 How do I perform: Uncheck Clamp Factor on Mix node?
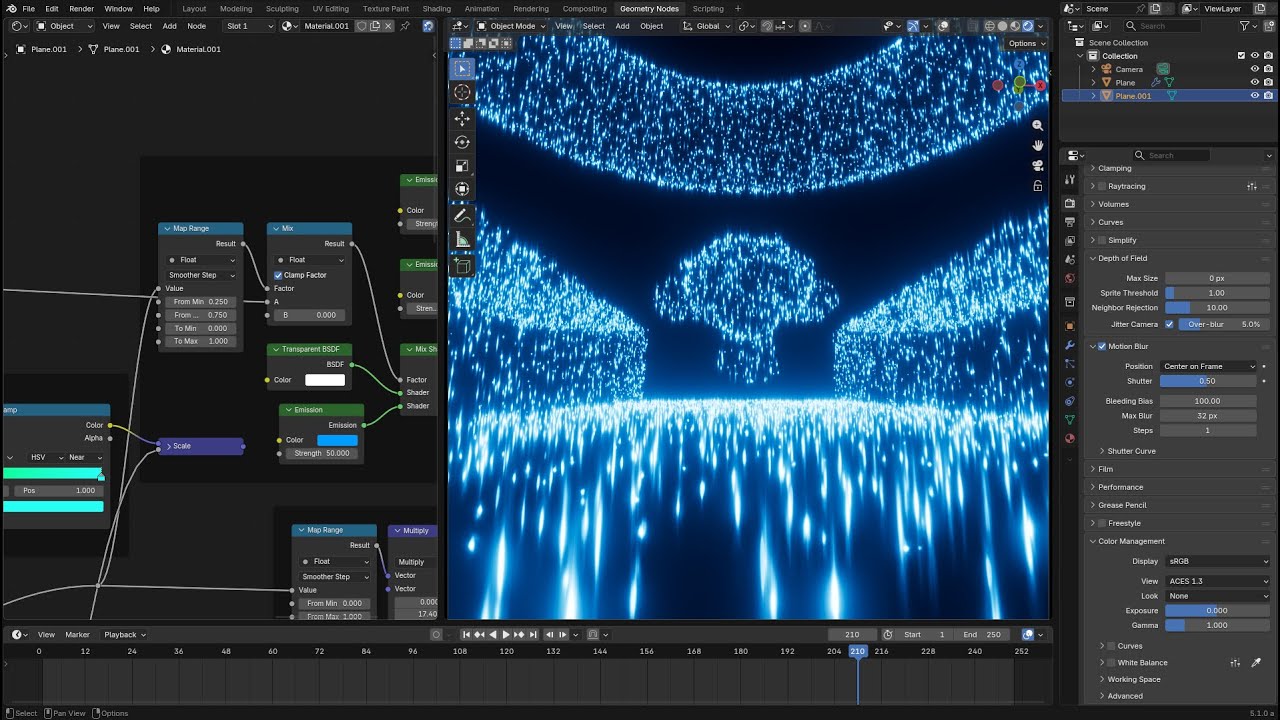tap(278, 275)
